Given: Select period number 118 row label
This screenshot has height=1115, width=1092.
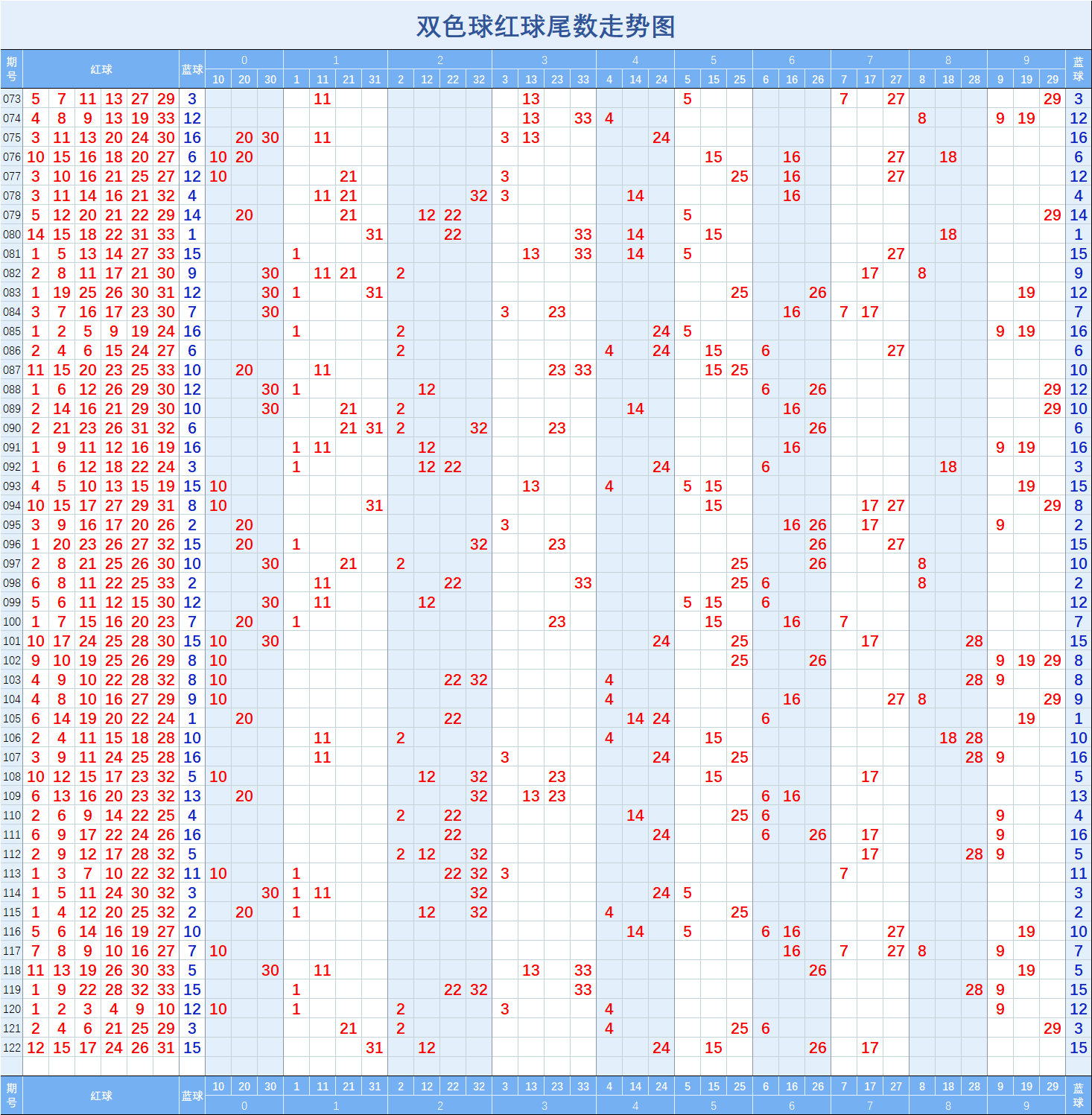Looking at the screenshot, I should [x=12, y=971].
